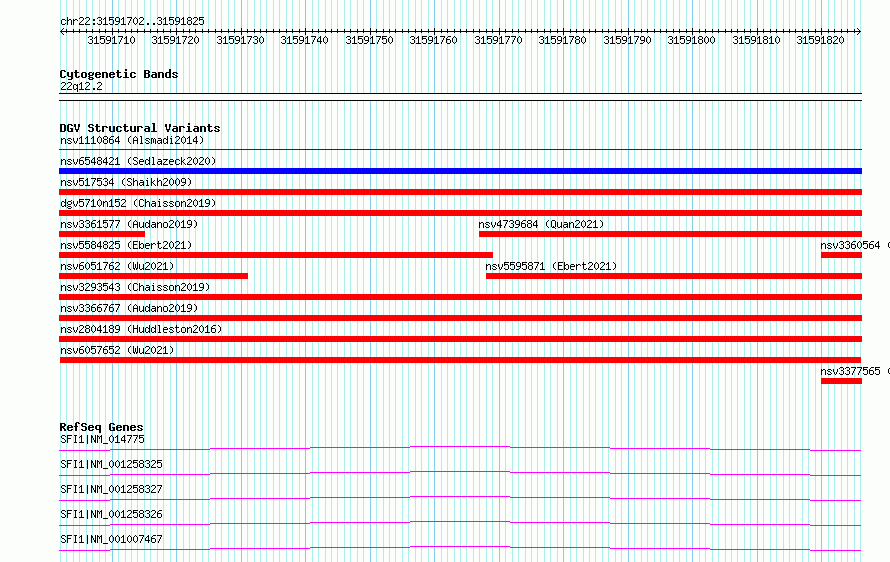Click the red bar under nsv3293543

click(x=460, y=297)
